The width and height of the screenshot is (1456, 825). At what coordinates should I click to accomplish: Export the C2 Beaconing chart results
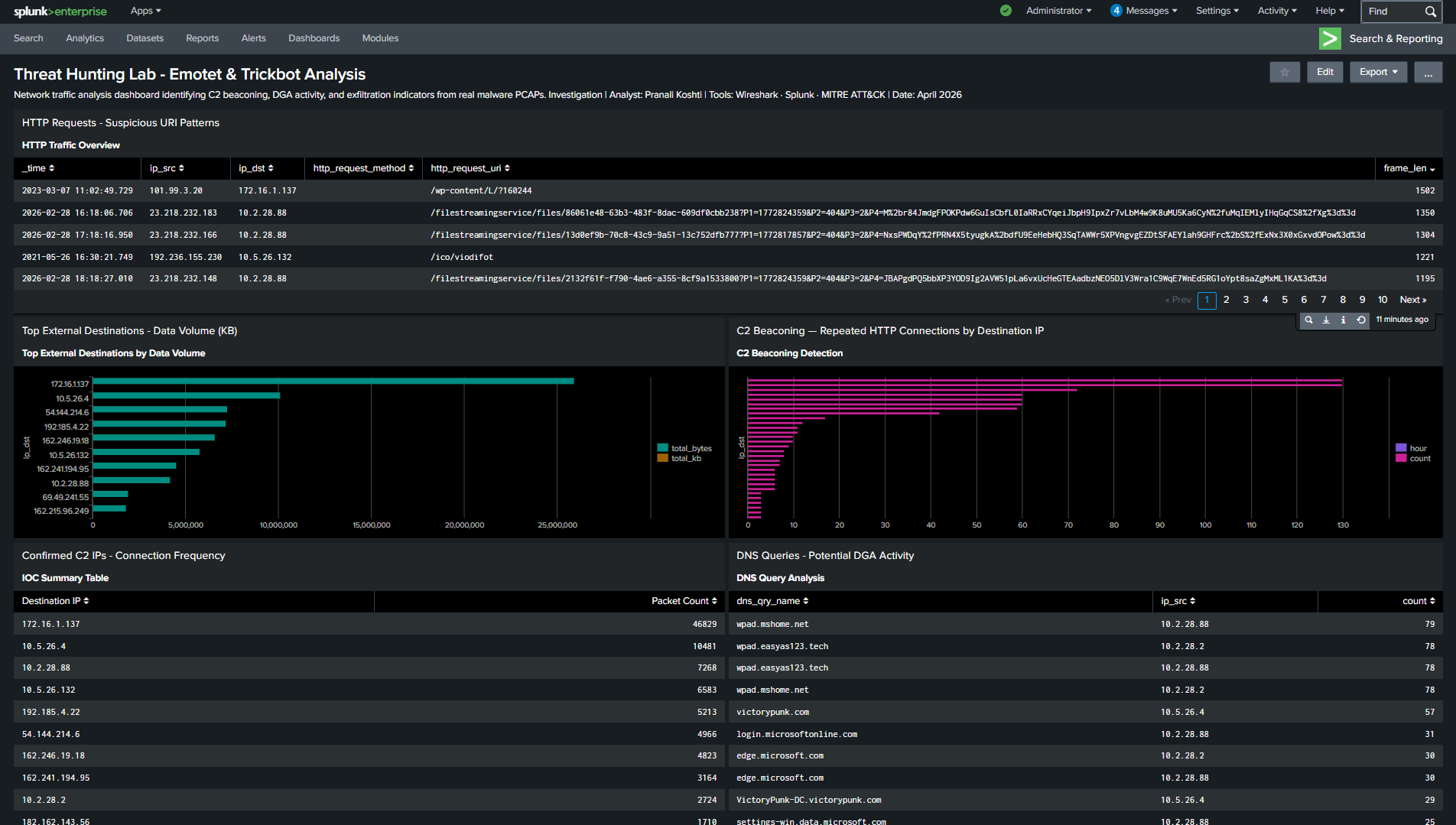1326,320
